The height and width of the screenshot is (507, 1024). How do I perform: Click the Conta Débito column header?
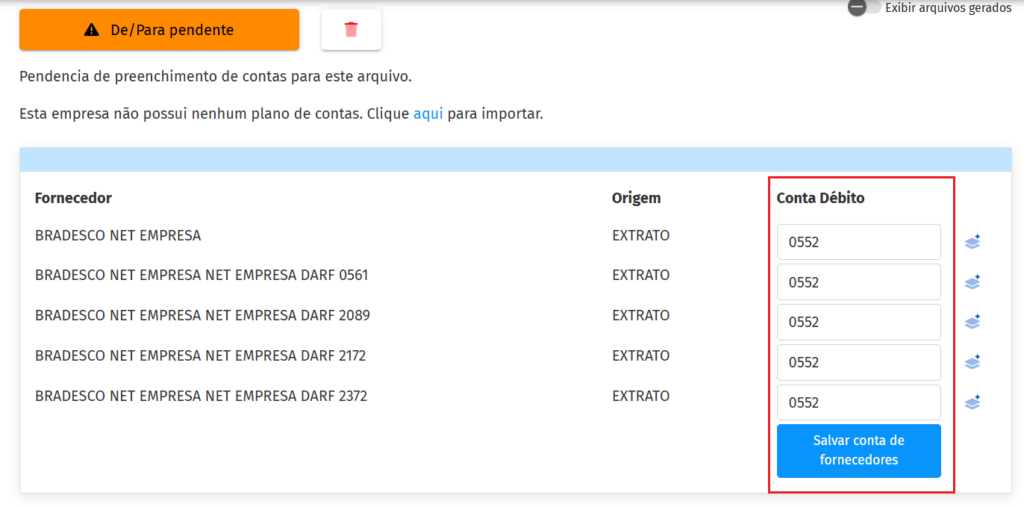[x=820, y=198]
